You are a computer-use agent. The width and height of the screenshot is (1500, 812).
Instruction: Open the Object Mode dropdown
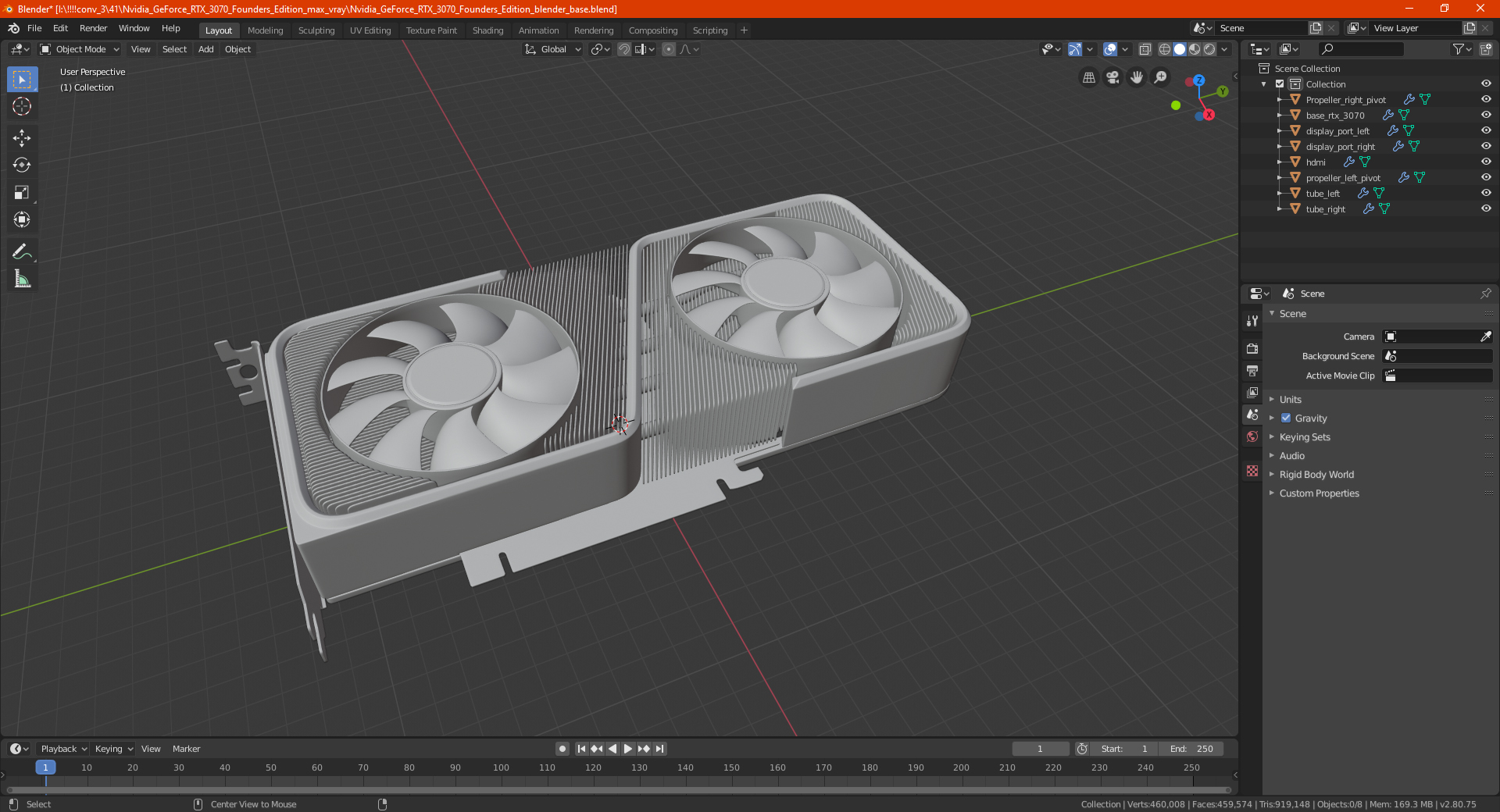coord(80,49)
